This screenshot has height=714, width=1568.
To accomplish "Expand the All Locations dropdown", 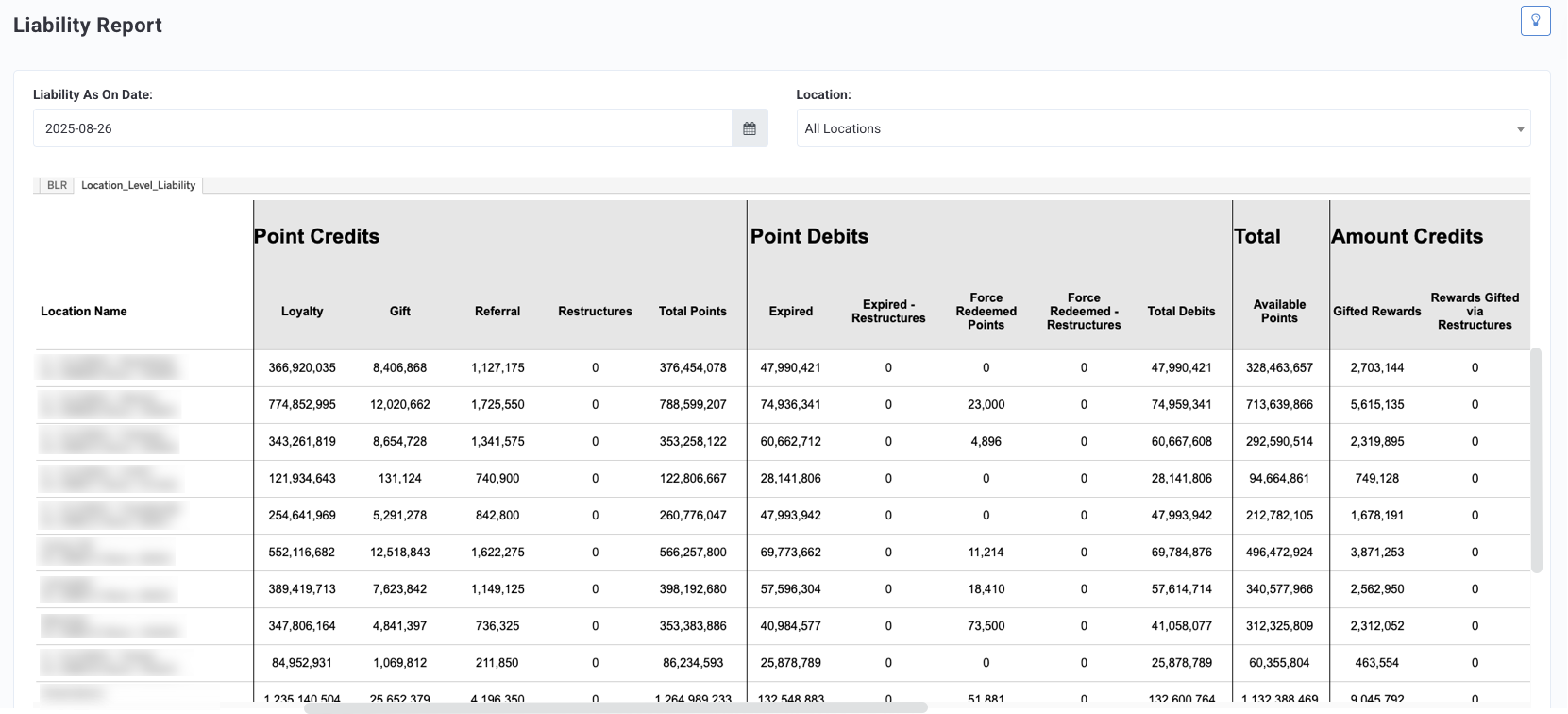I will point(1163,128).
